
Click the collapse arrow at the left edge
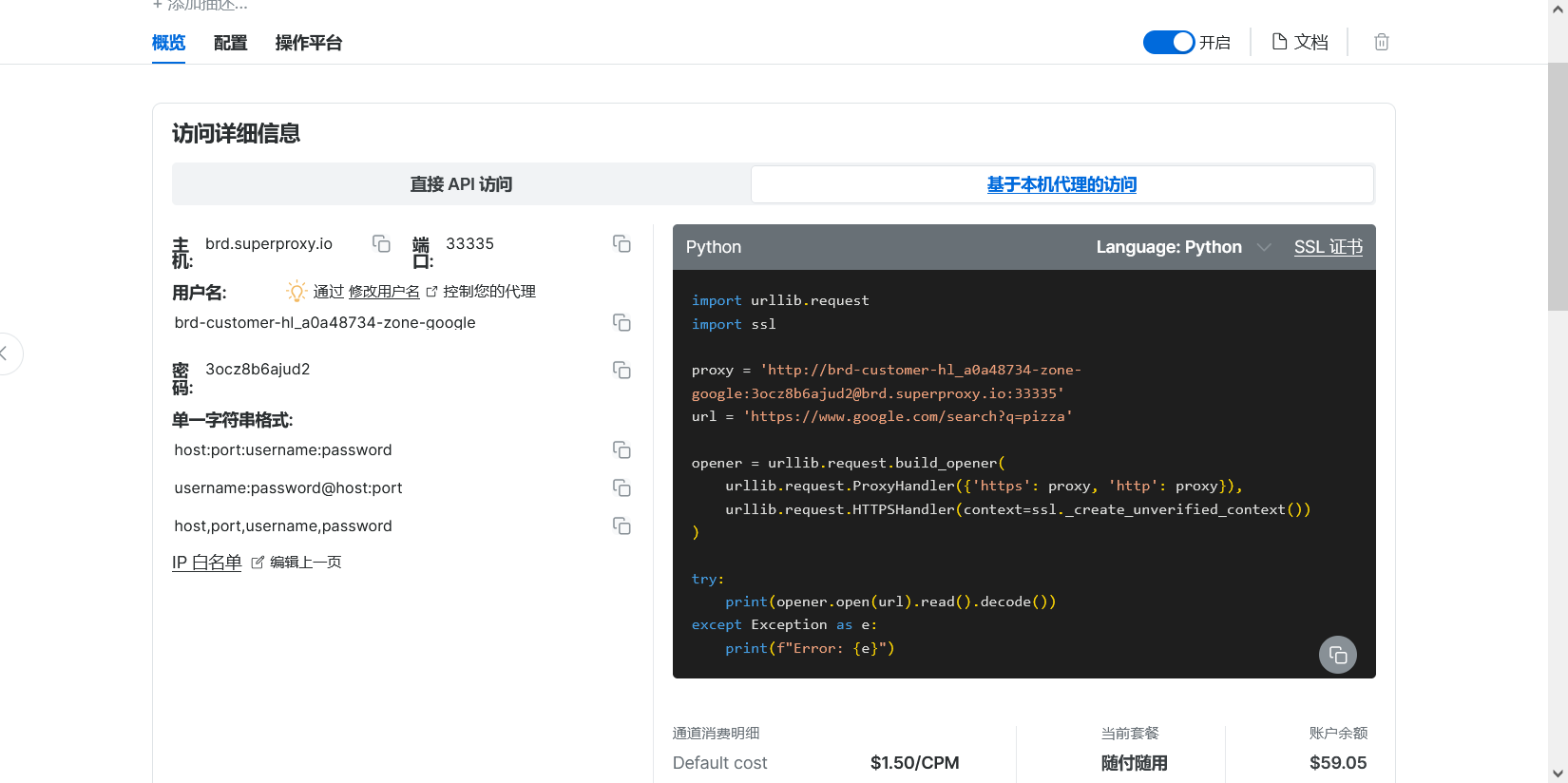[x=6, y=353]
